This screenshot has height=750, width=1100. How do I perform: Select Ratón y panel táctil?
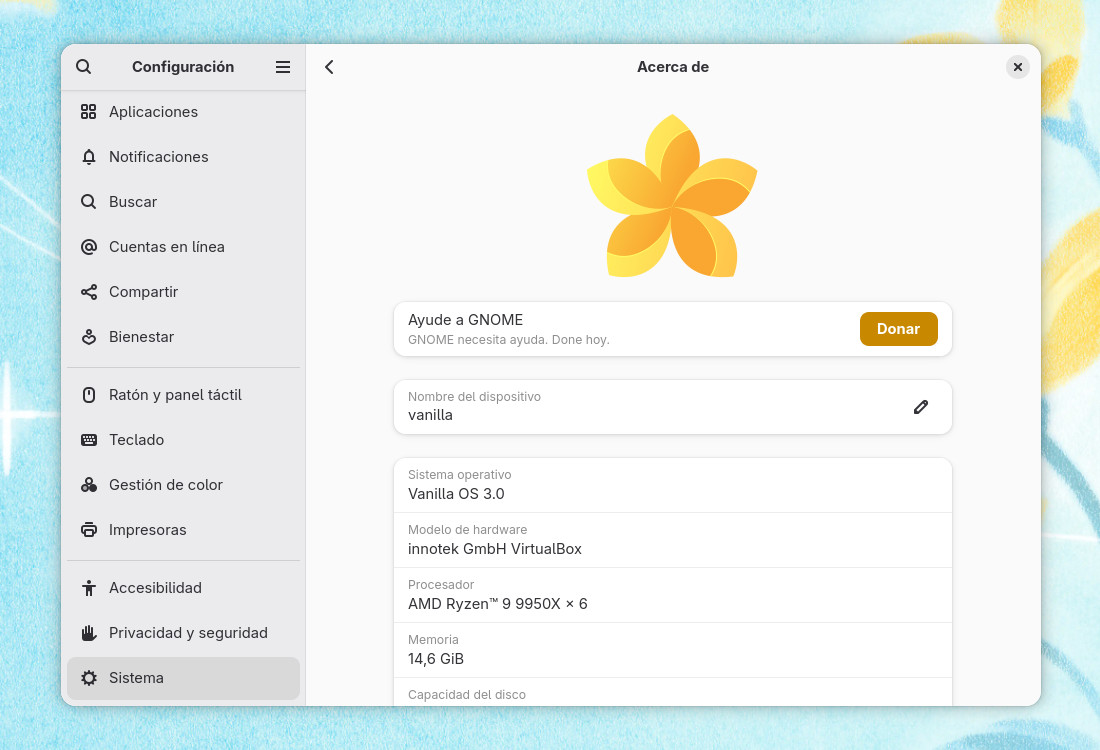coord(183,394)
